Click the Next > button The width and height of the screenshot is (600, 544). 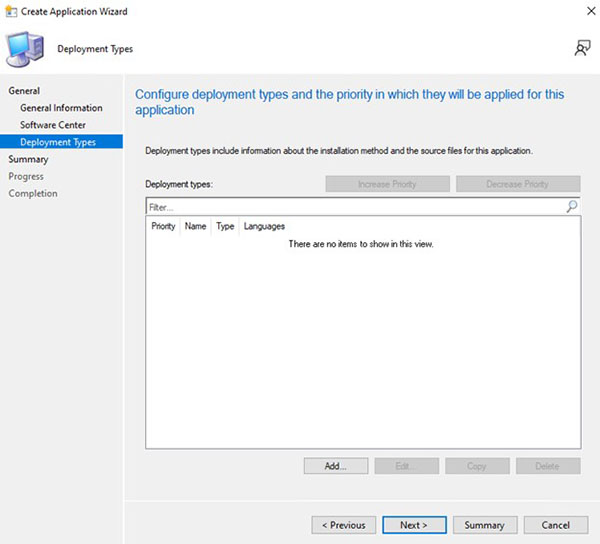[x=414, y=525]
